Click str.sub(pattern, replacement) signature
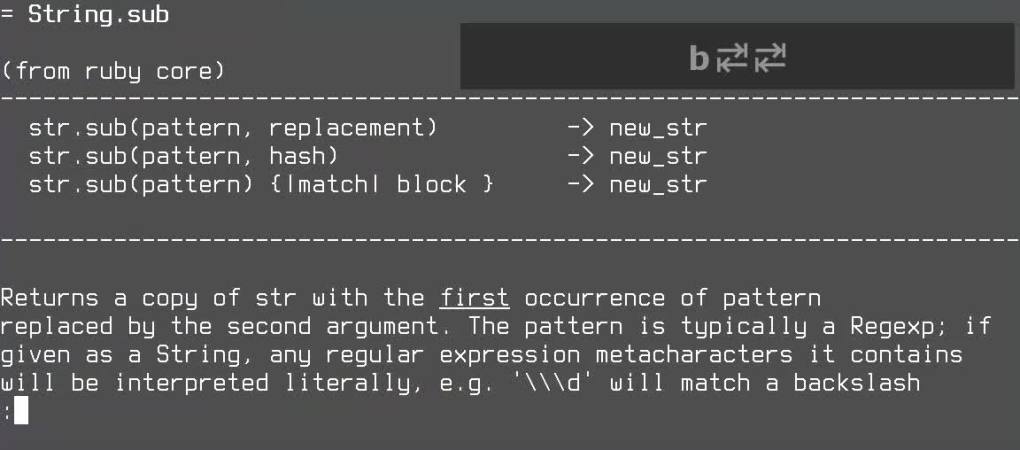1020x450 pixels. (x=233, y=128)
